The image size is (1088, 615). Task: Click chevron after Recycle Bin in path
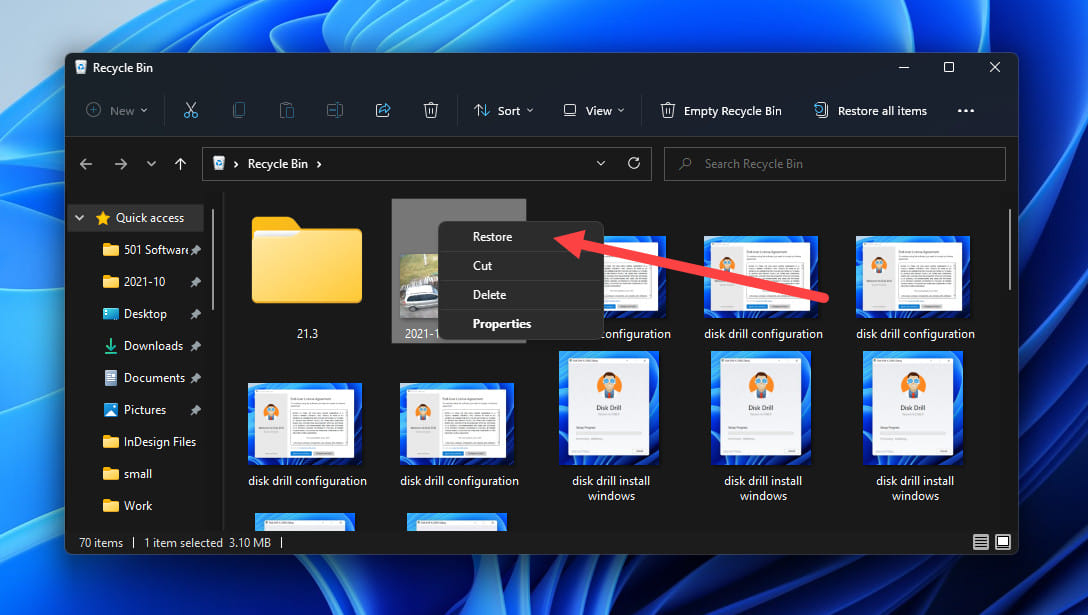pos(319,164)
